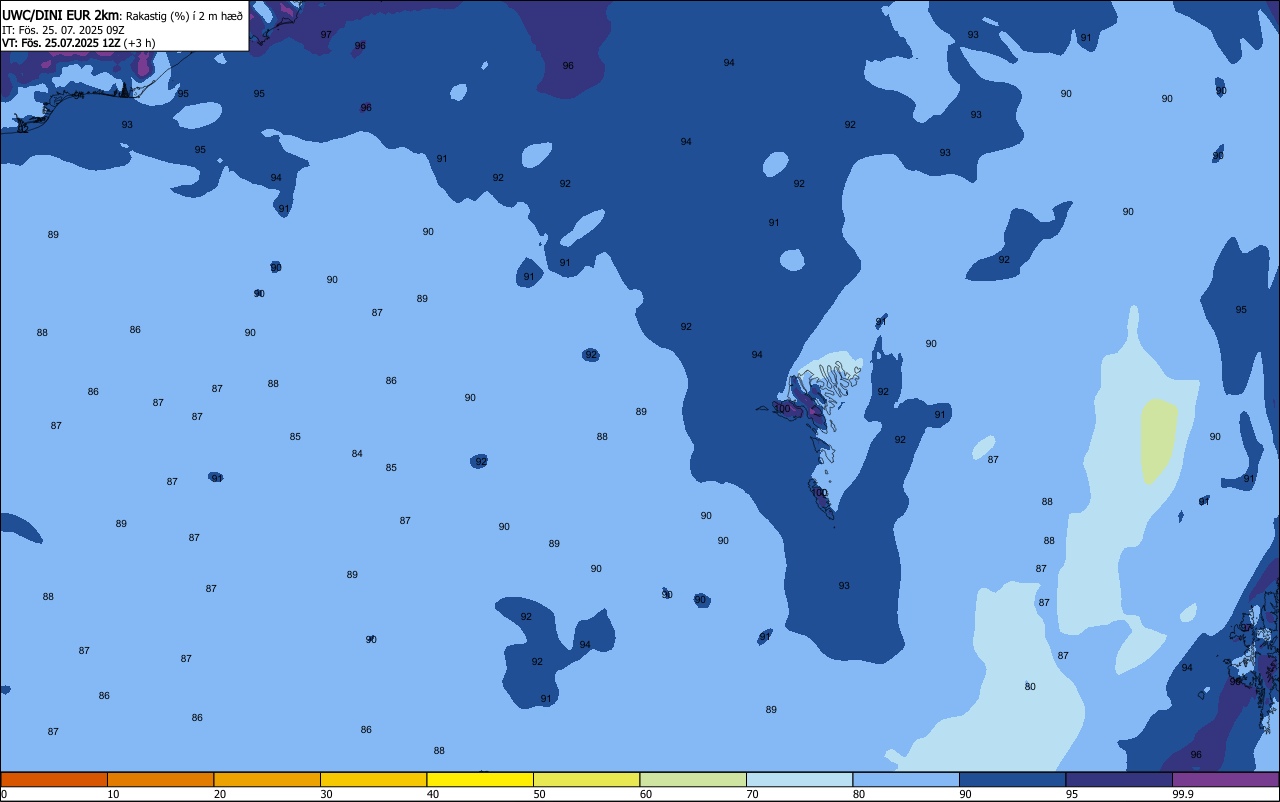
Task: Click the color bar tick label 90
Action: [x=965, y=794]
